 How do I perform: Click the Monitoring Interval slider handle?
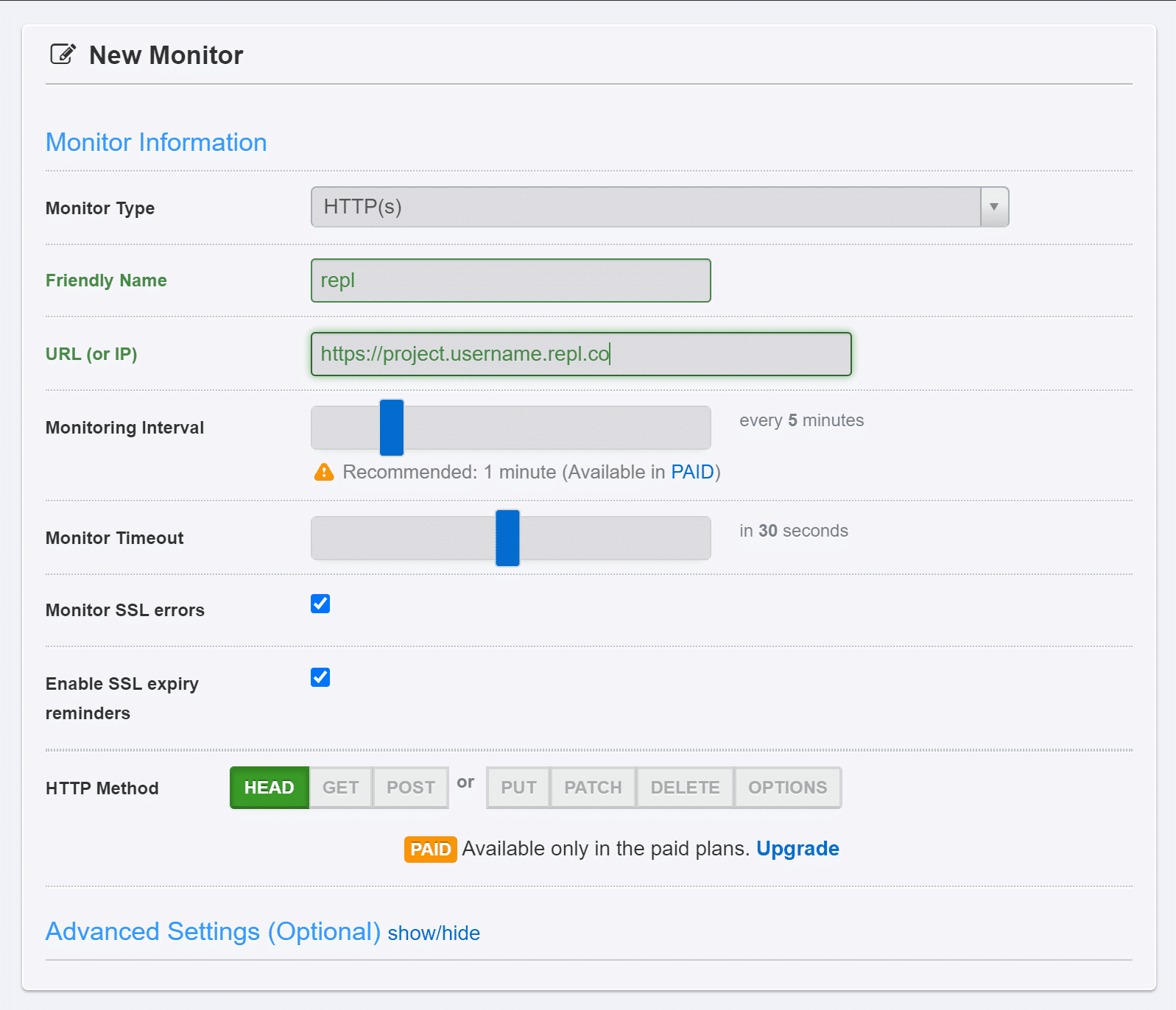tap(392, 428)
